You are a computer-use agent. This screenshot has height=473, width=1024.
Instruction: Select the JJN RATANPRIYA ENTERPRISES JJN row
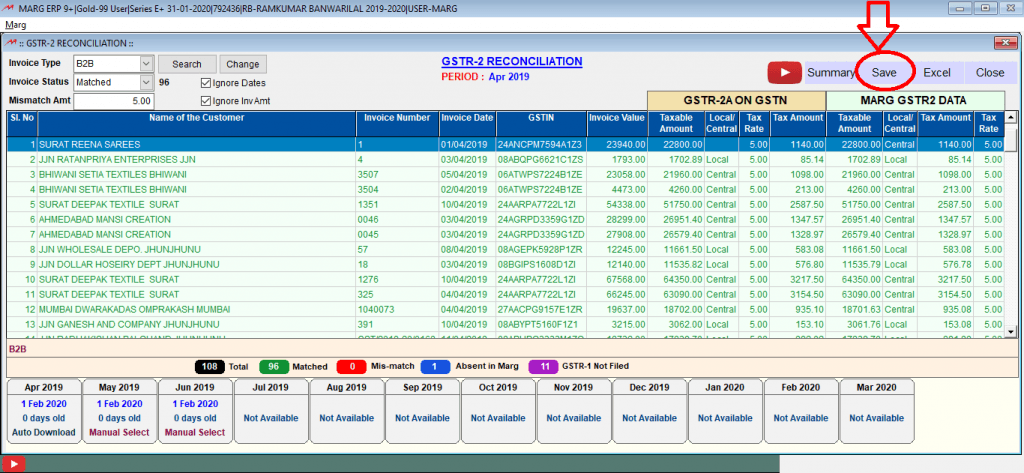505,159
